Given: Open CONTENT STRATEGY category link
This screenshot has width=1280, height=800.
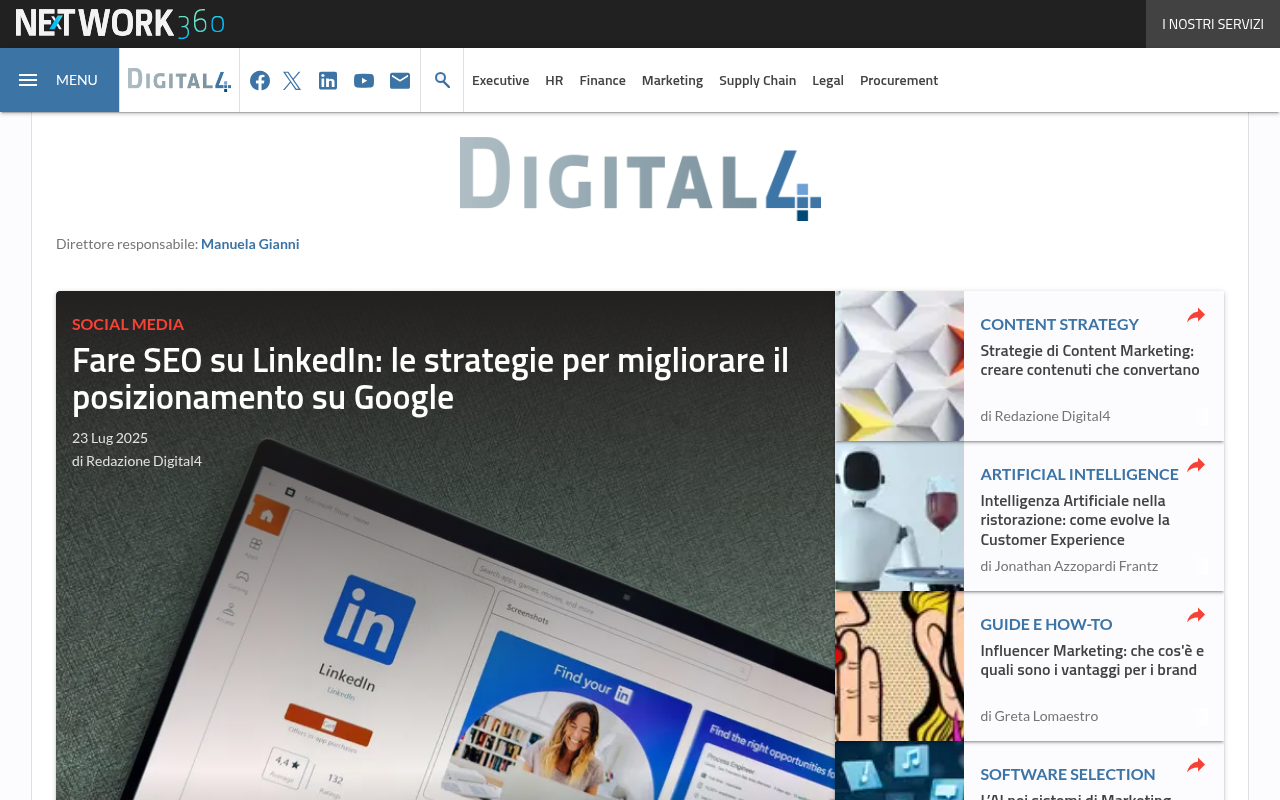Looking at the screenshot, I should [1059, 324].
